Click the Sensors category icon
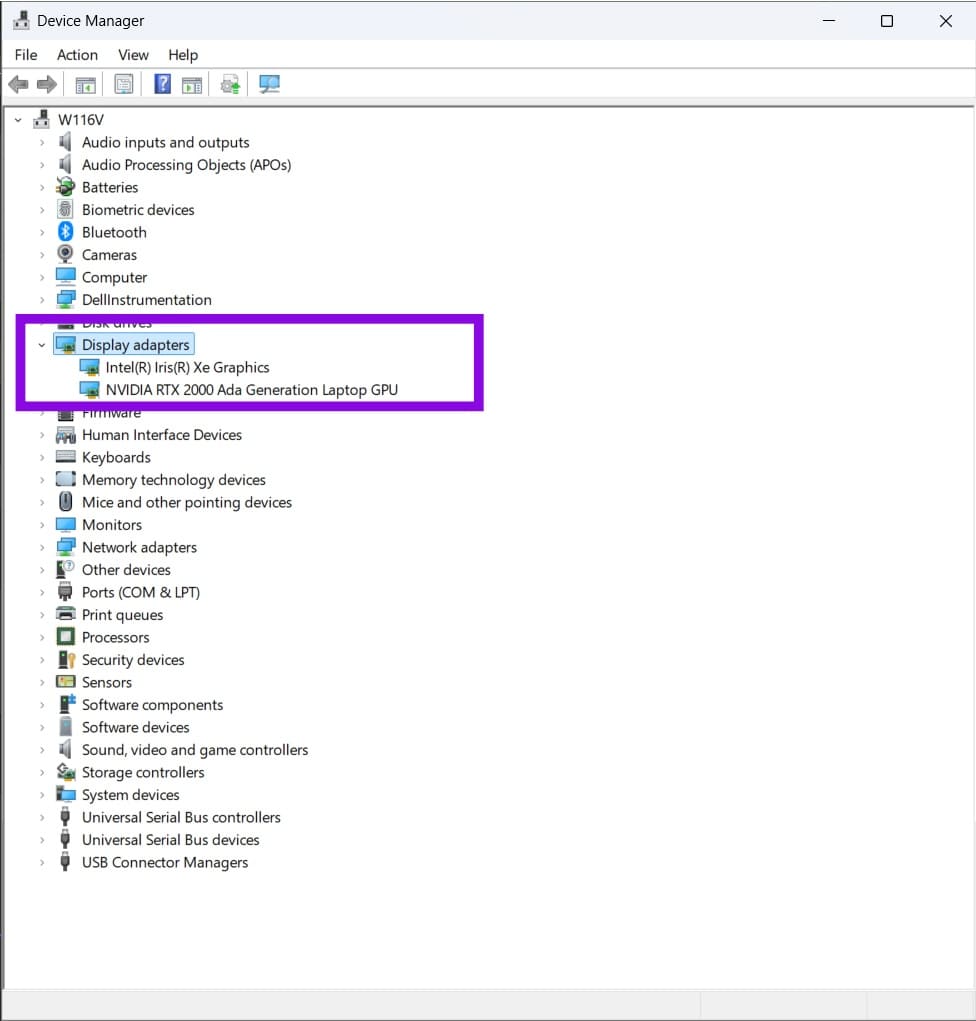Viewport: 976px width, 1021px height. (x=65, y=682)
